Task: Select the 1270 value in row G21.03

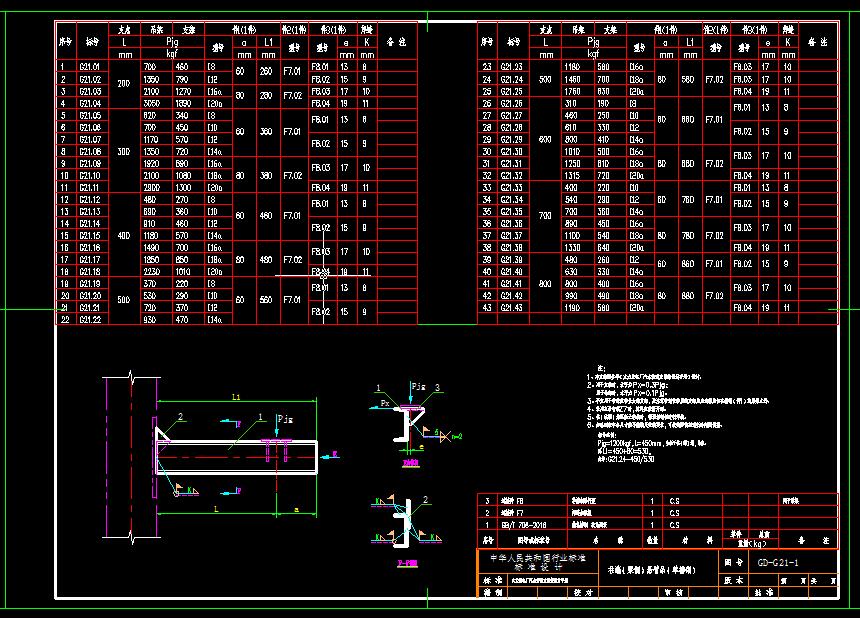Action: 183,92
